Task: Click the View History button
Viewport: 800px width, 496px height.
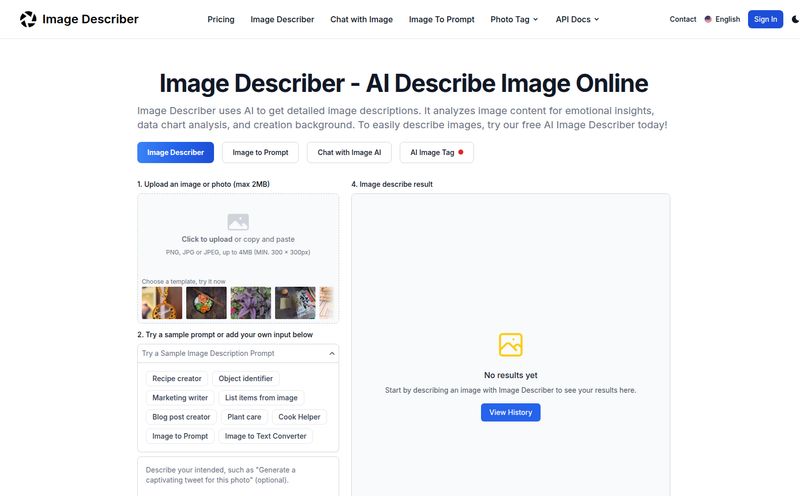Action: pos(511,412)
